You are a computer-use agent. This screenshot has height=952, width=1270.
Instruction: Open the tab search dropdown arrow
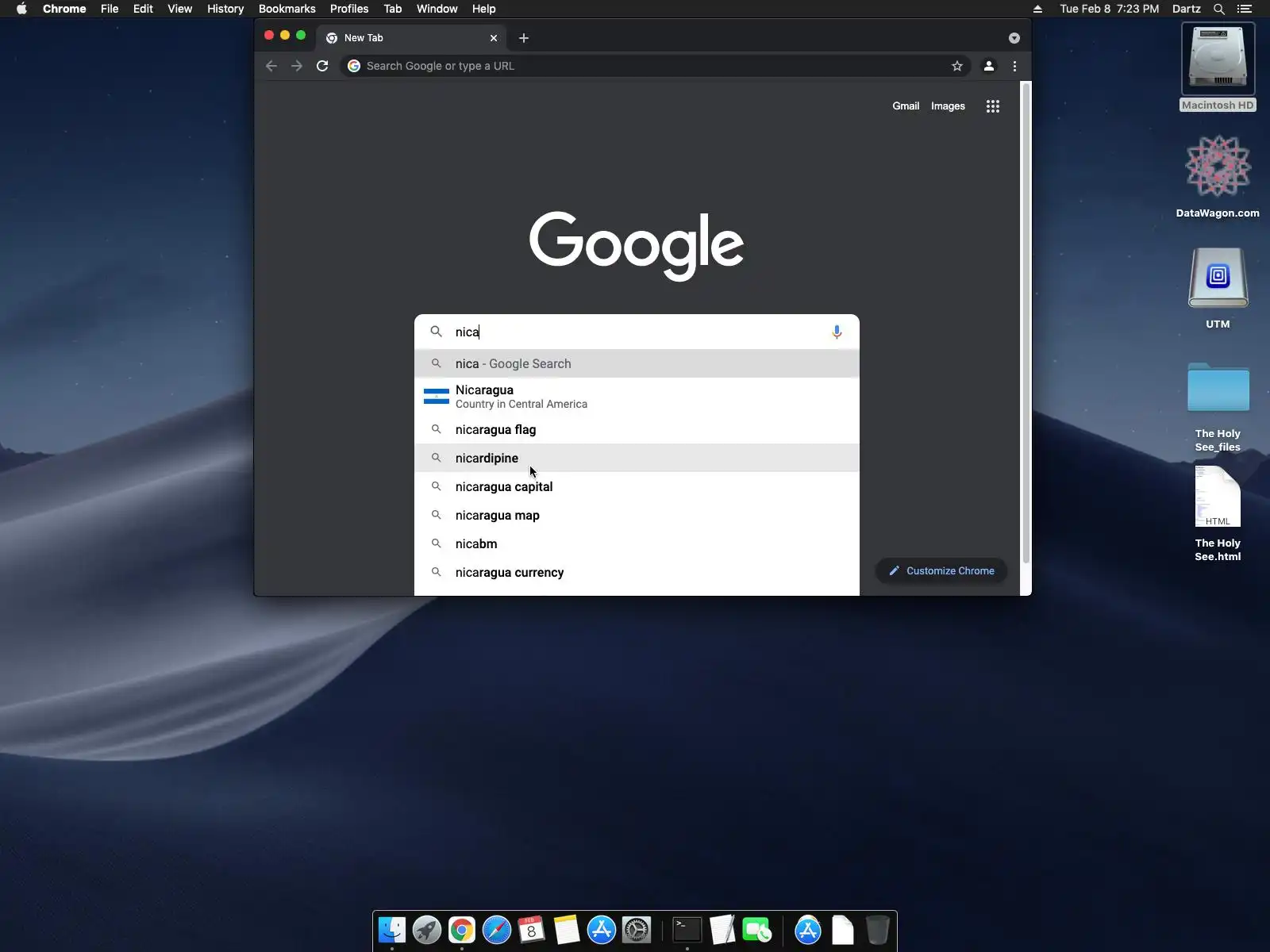point(1014,38)
